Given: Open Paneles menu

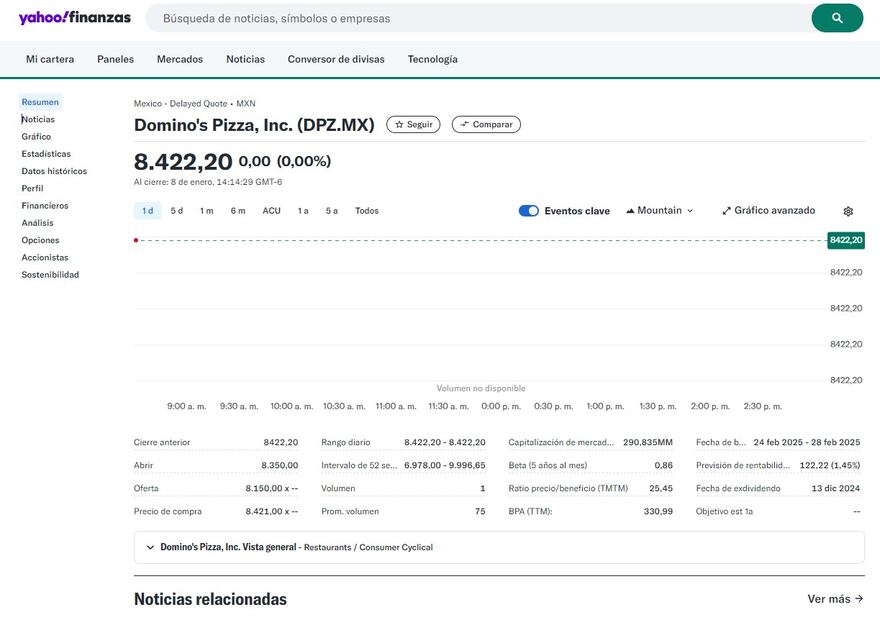Looking at the screenshot, I should 116,59.
